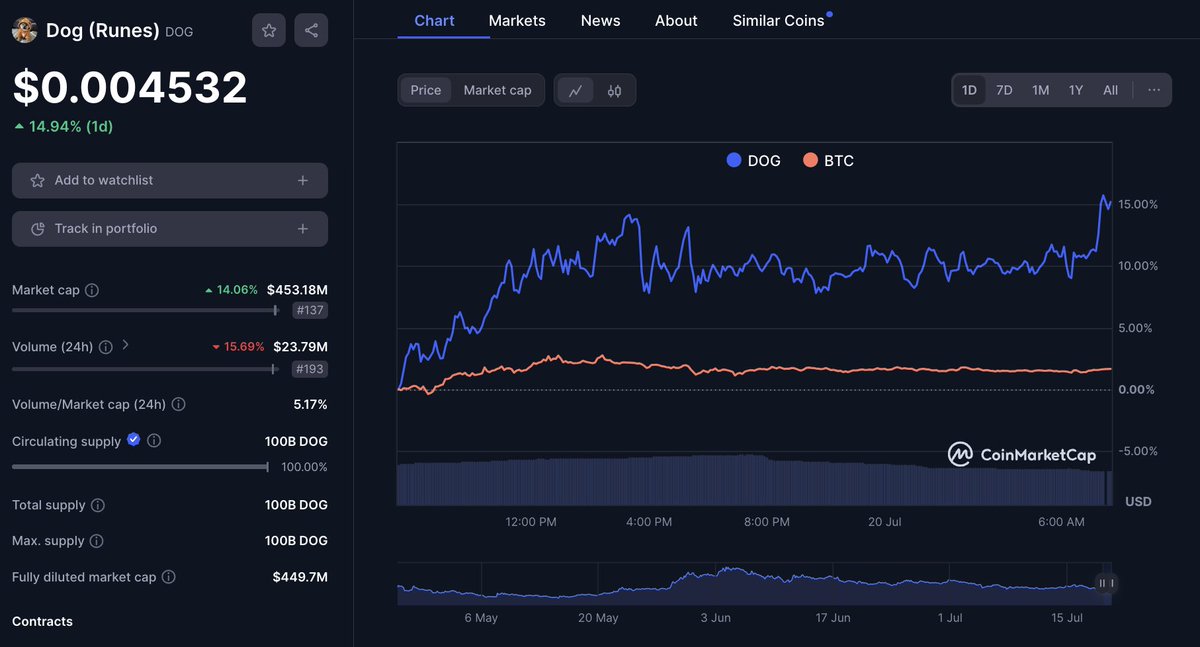Open the Chart tab
This screenshot has height=647, width=1200.
click(434, 20)
